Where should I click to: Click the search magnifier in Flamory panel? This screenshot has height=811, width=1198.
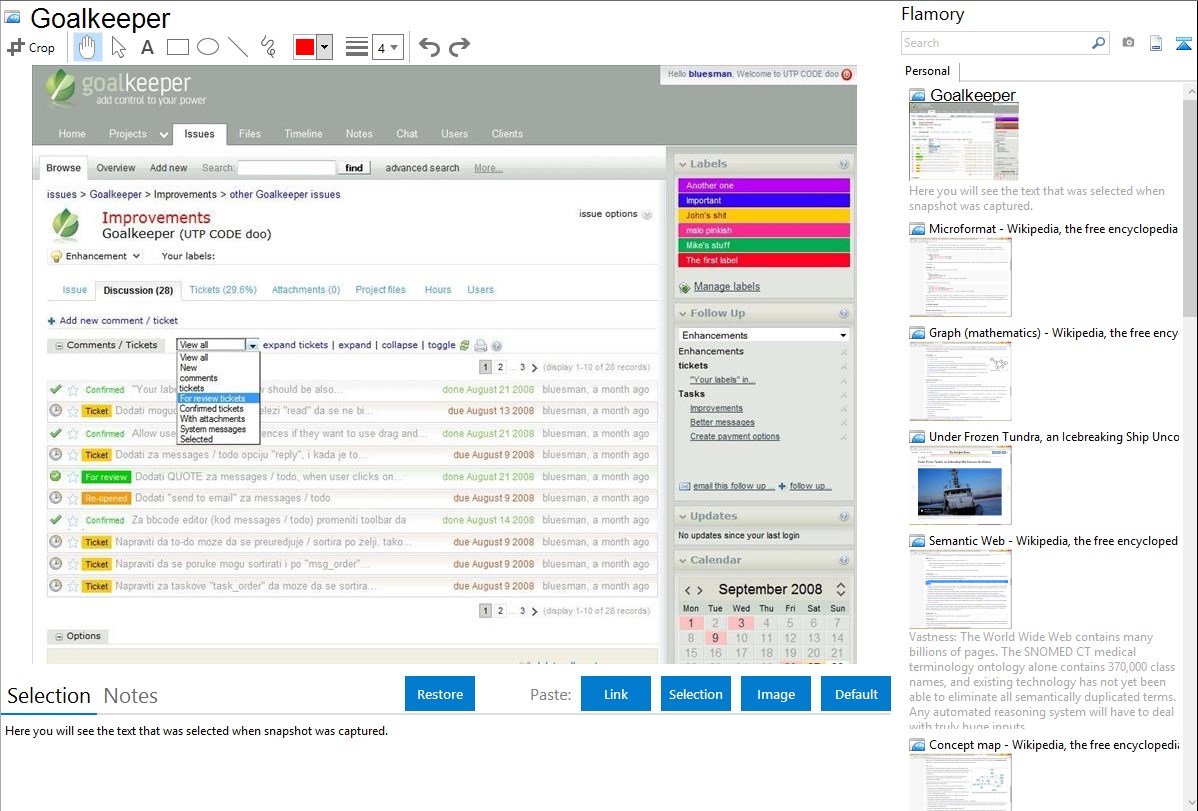point(1099,43)
